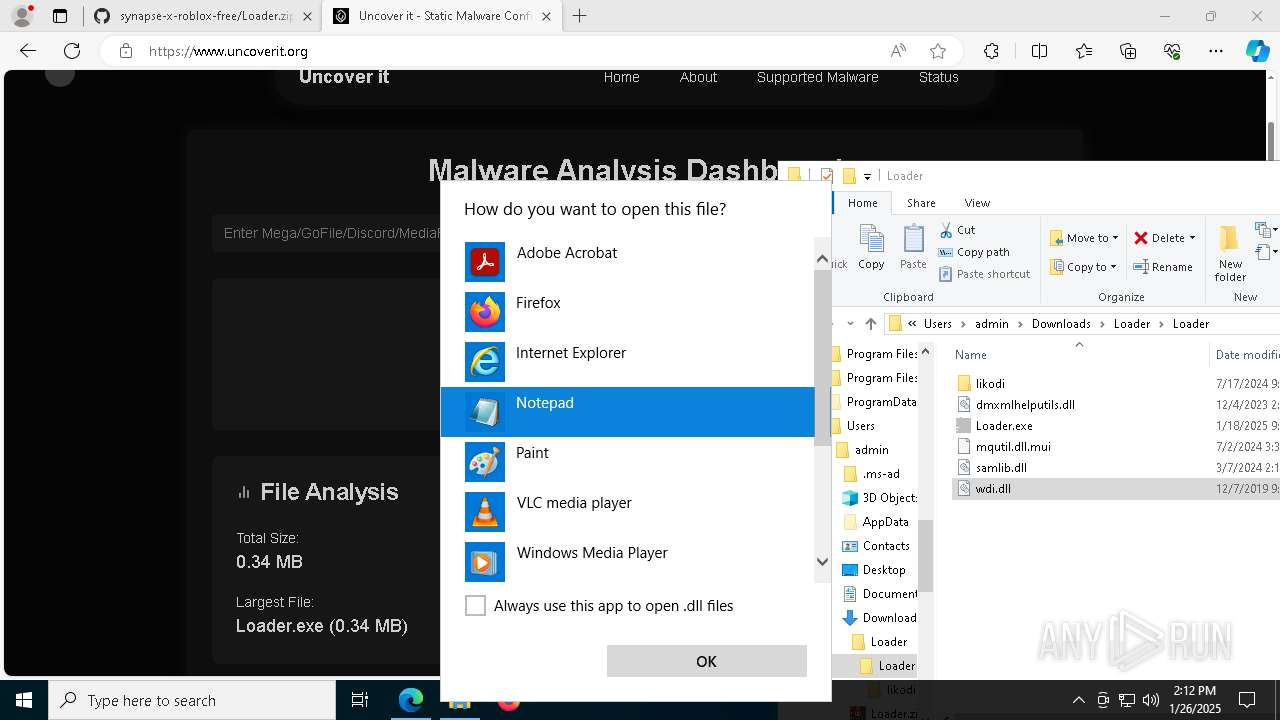Select samlib.dll in file list
The width and height of the screenshot is (1280, 720).
click(1001, 467)
